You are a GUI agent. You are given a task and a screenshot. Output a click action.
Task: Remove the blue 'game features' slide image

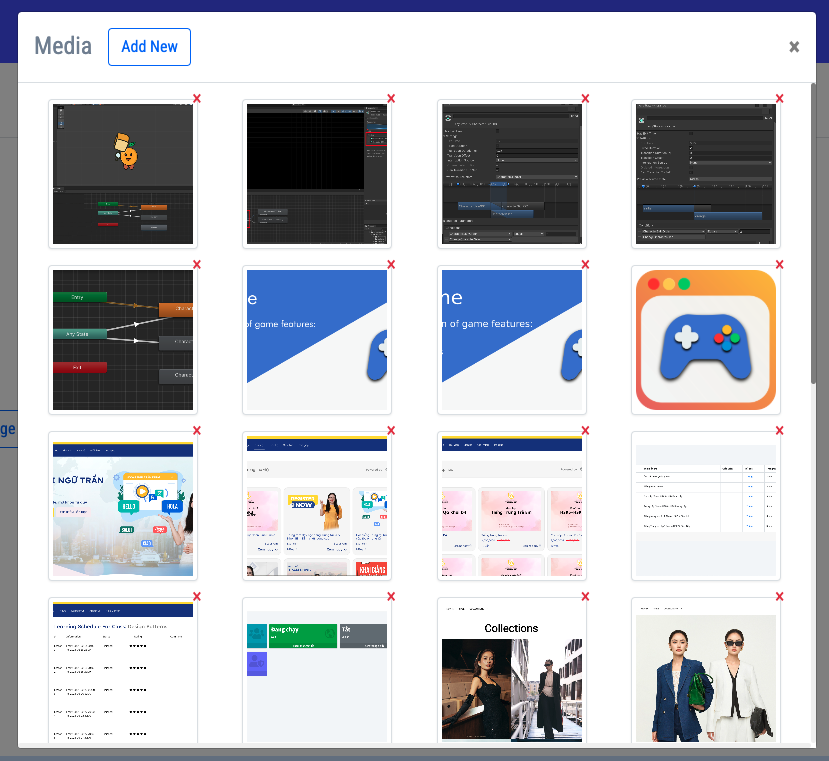pos(390,264)
